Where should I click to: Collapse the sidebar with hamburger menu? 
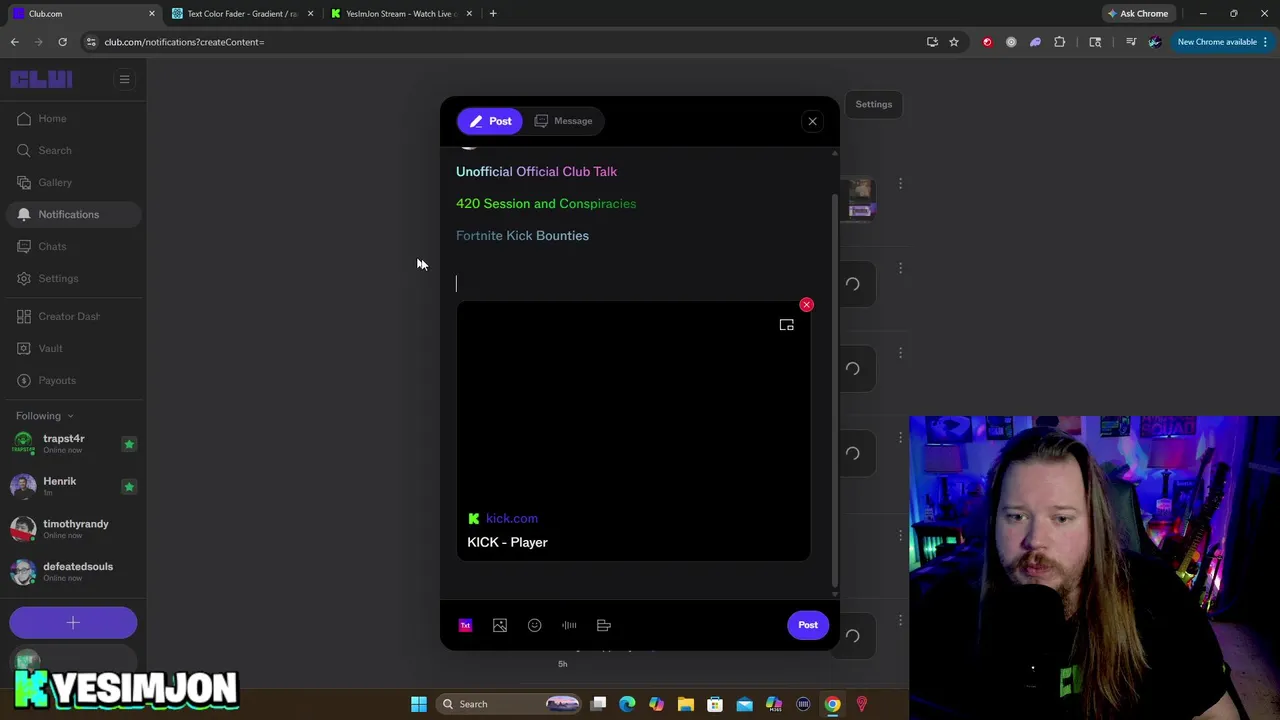tap(125, 79)
